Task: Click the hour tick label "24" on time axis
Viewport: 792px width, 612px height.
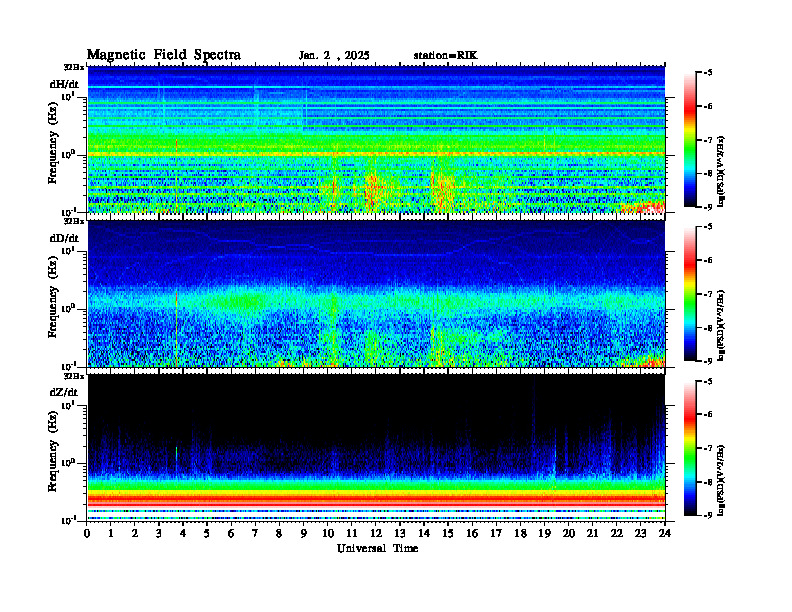Action: point(665,534)
